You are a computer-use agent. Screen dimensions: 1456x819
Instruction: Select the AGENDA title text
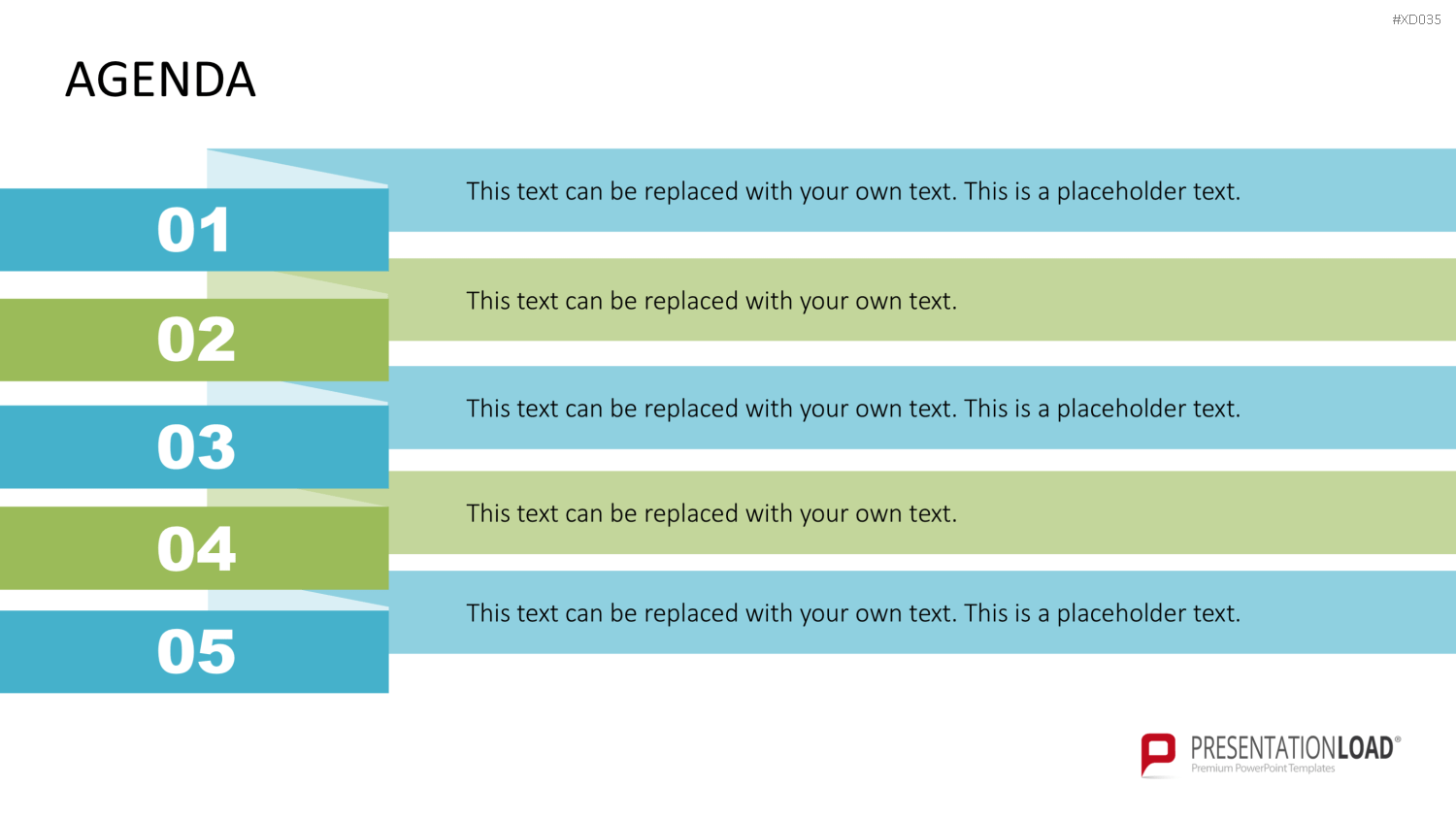pyautogui.click(x=160, y=80)
